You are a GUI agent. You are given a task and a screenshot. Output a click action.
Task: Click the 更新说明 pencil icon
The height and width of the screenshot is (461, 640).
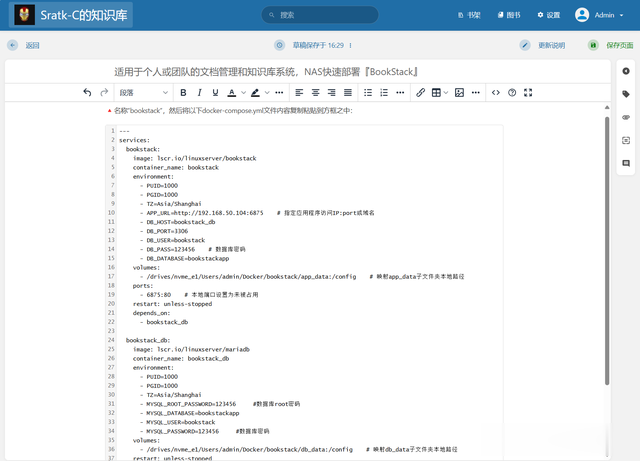click(525, 45)
